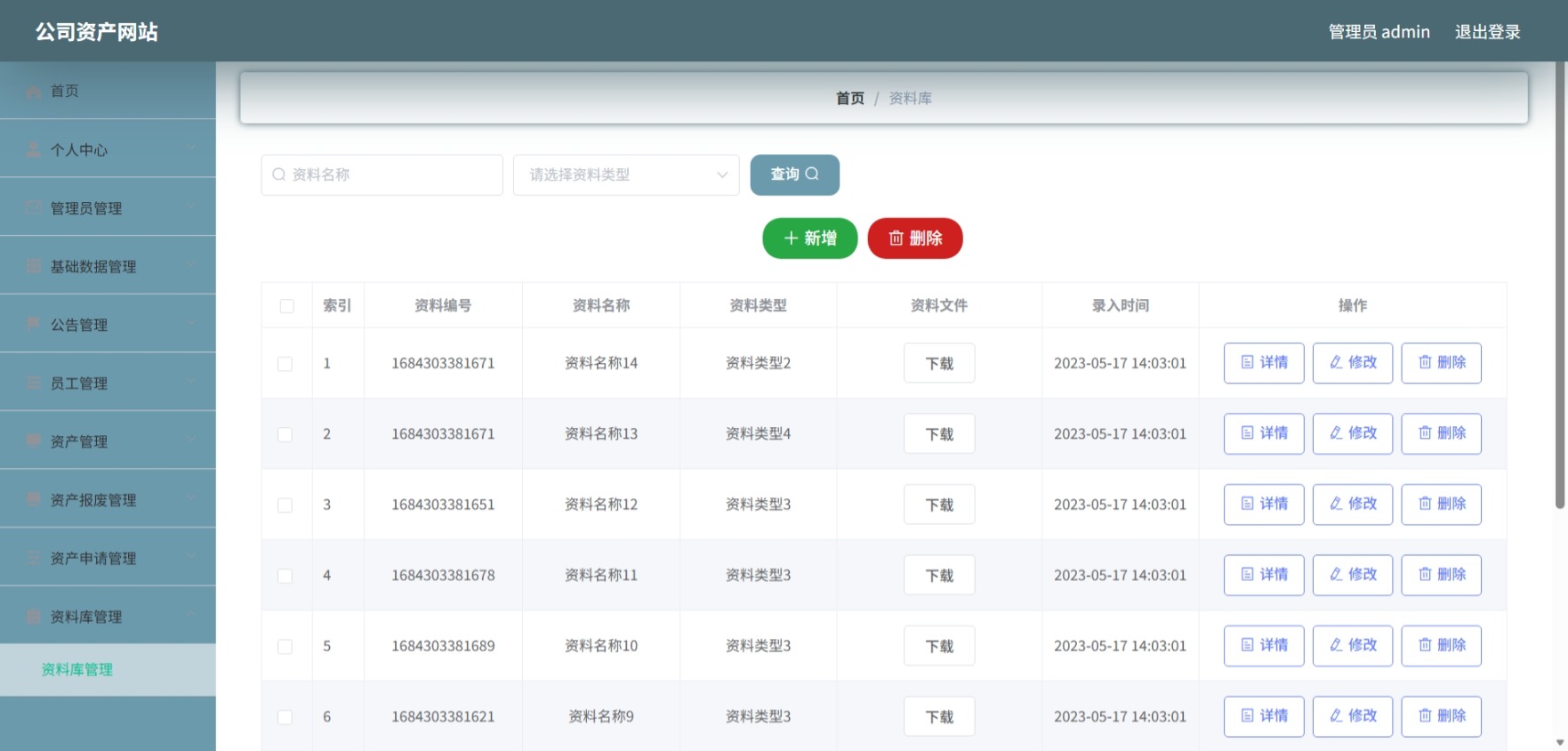
Task: Click the document icon of 详情 for 资料名称14
Action: click(1247, 362)
